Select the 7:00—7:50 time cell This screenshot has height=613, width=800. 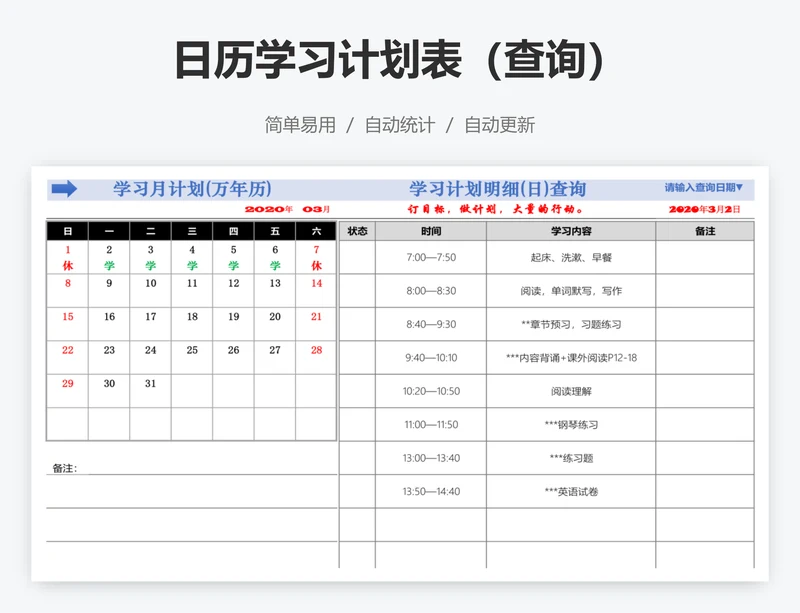pos(431,257)
